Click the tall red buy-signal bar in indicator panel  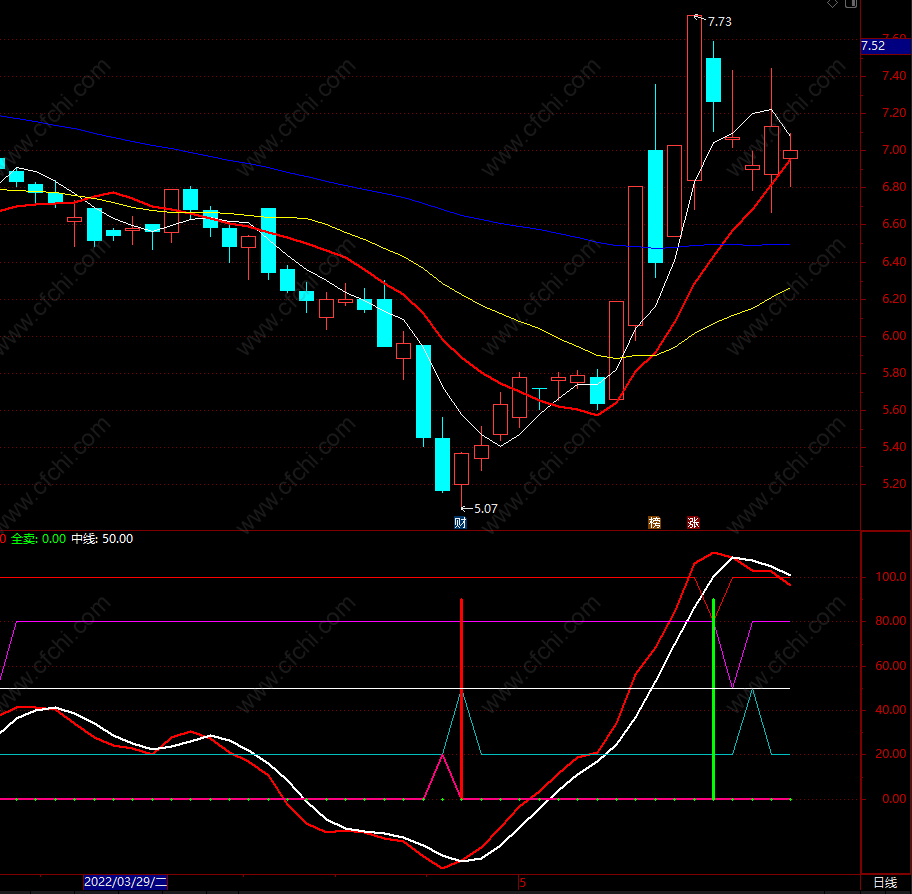[461, 698]
